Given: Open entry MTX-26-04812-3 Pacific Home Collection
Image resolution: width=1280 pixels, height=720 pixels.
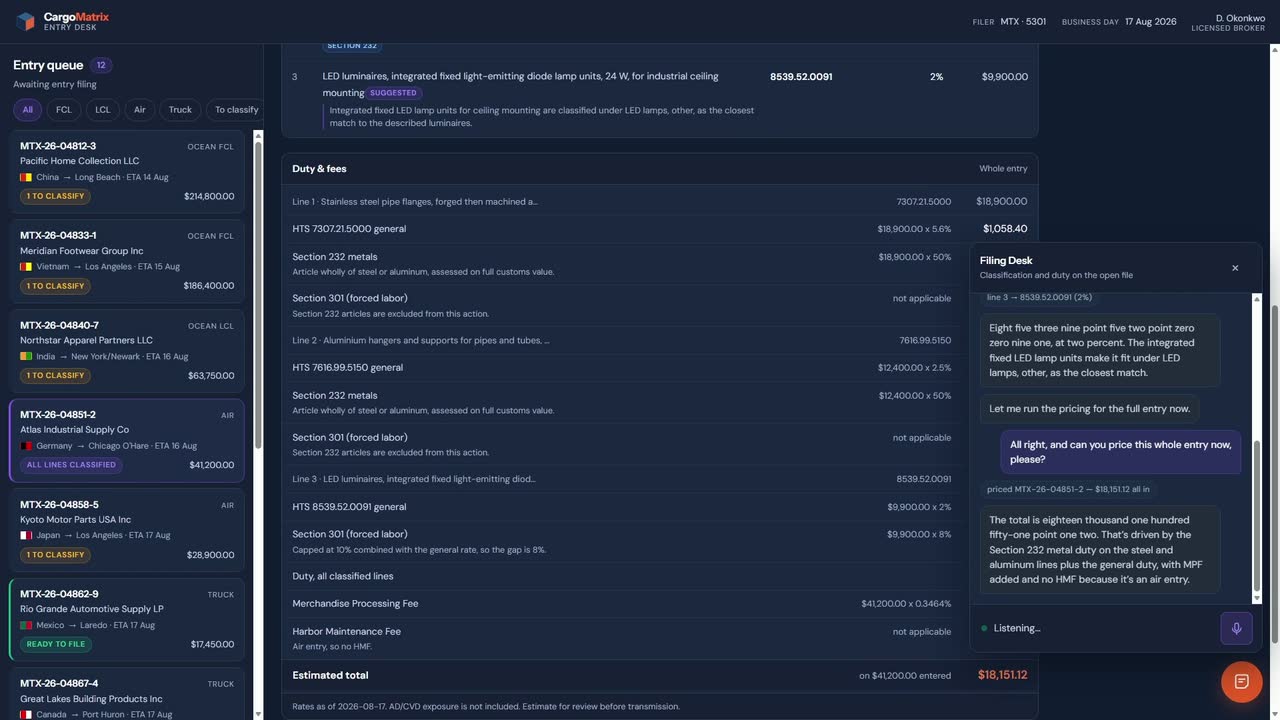Looking at the screenshot, I should [127, 171].
